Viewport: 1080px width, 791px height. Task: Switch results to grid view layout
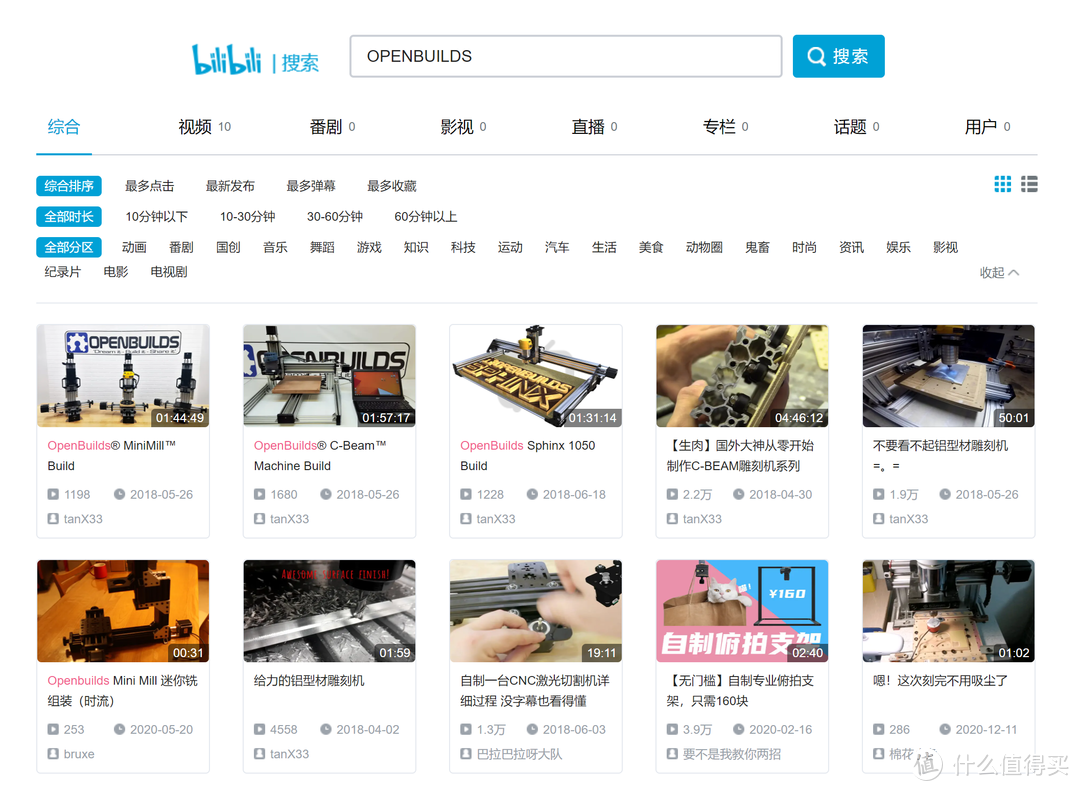(1003, 184)
